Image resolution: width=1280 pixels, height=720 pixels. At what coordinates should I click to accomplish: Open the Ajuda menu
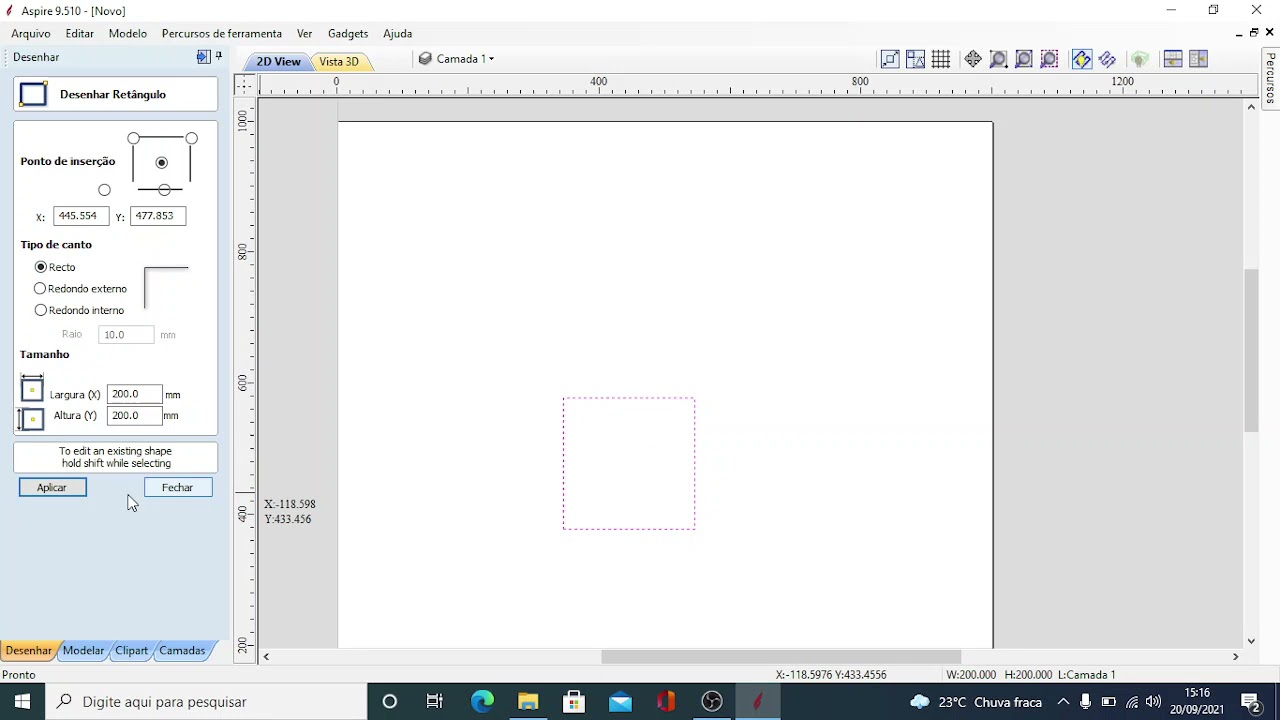397,33
